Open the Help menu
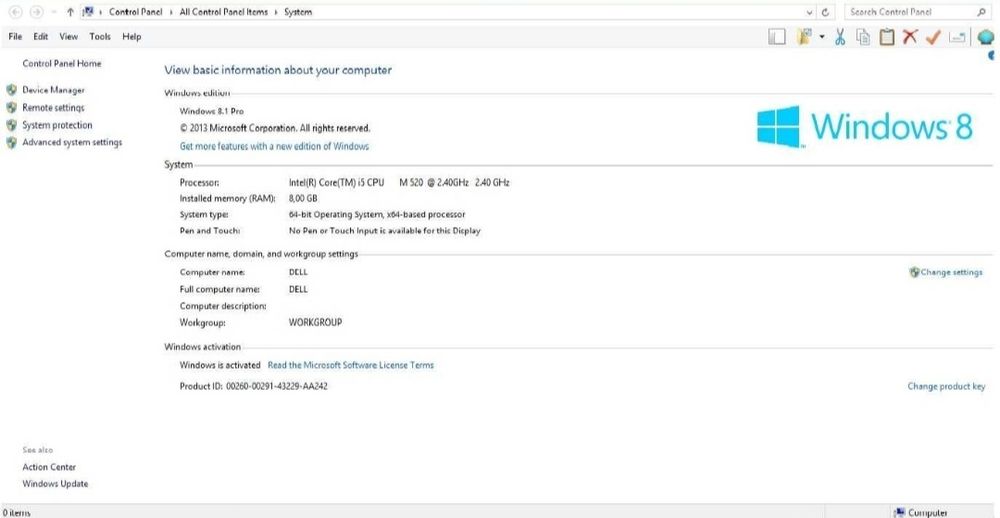Image resolution: width=1000 pixels, height=518 pixels. coord(131,37)
